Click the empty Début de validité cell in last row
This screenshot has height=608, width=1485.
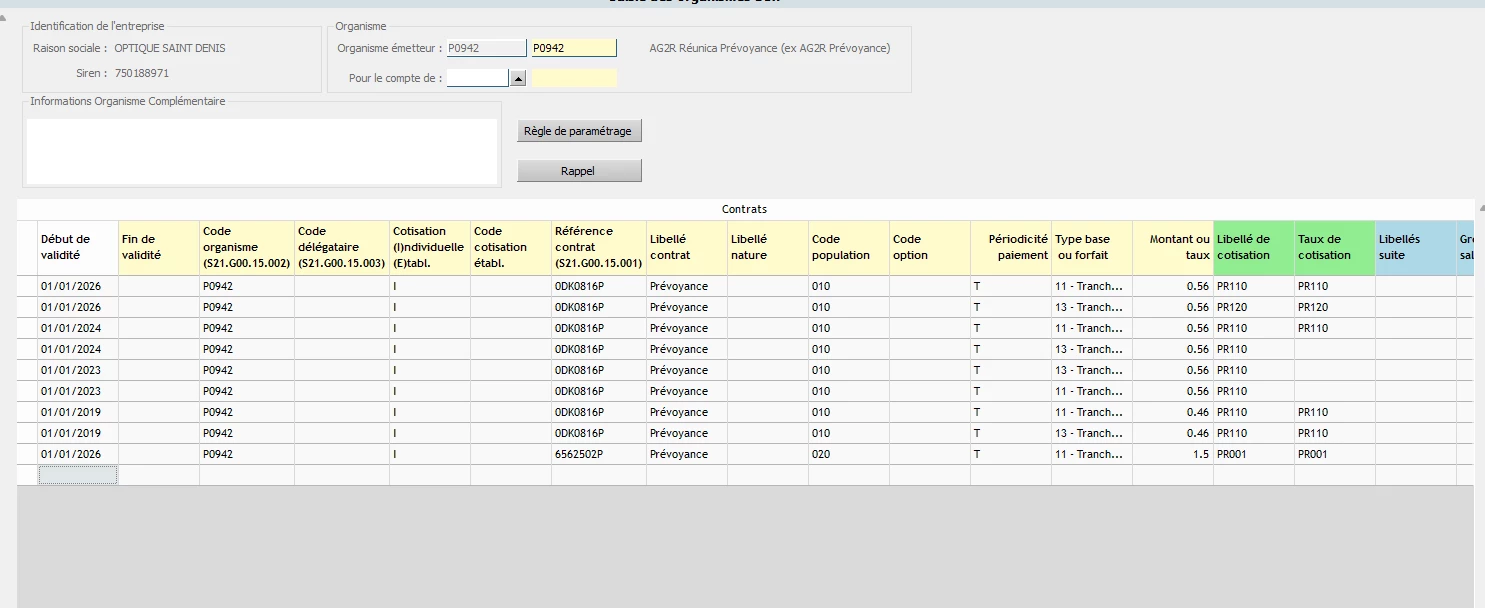(x=78, y=475)
